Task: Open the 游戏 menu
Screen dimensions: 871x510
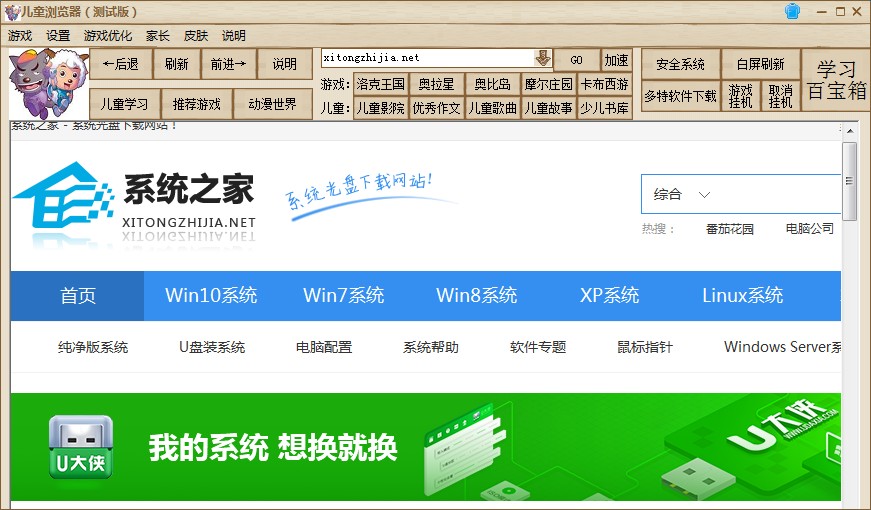Action: 21,36
